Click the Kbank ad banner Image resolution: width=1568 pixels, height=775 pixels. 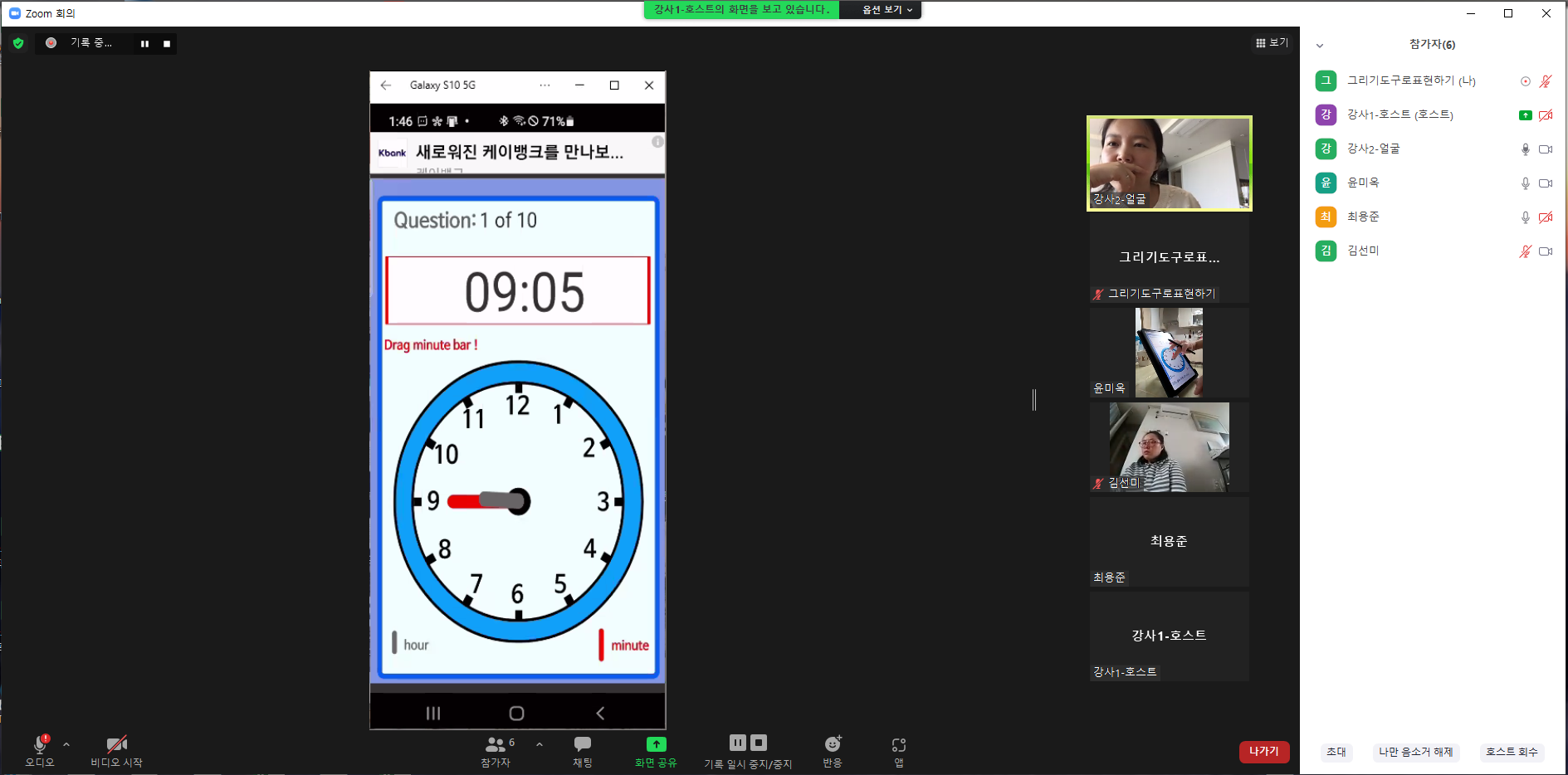517,154
